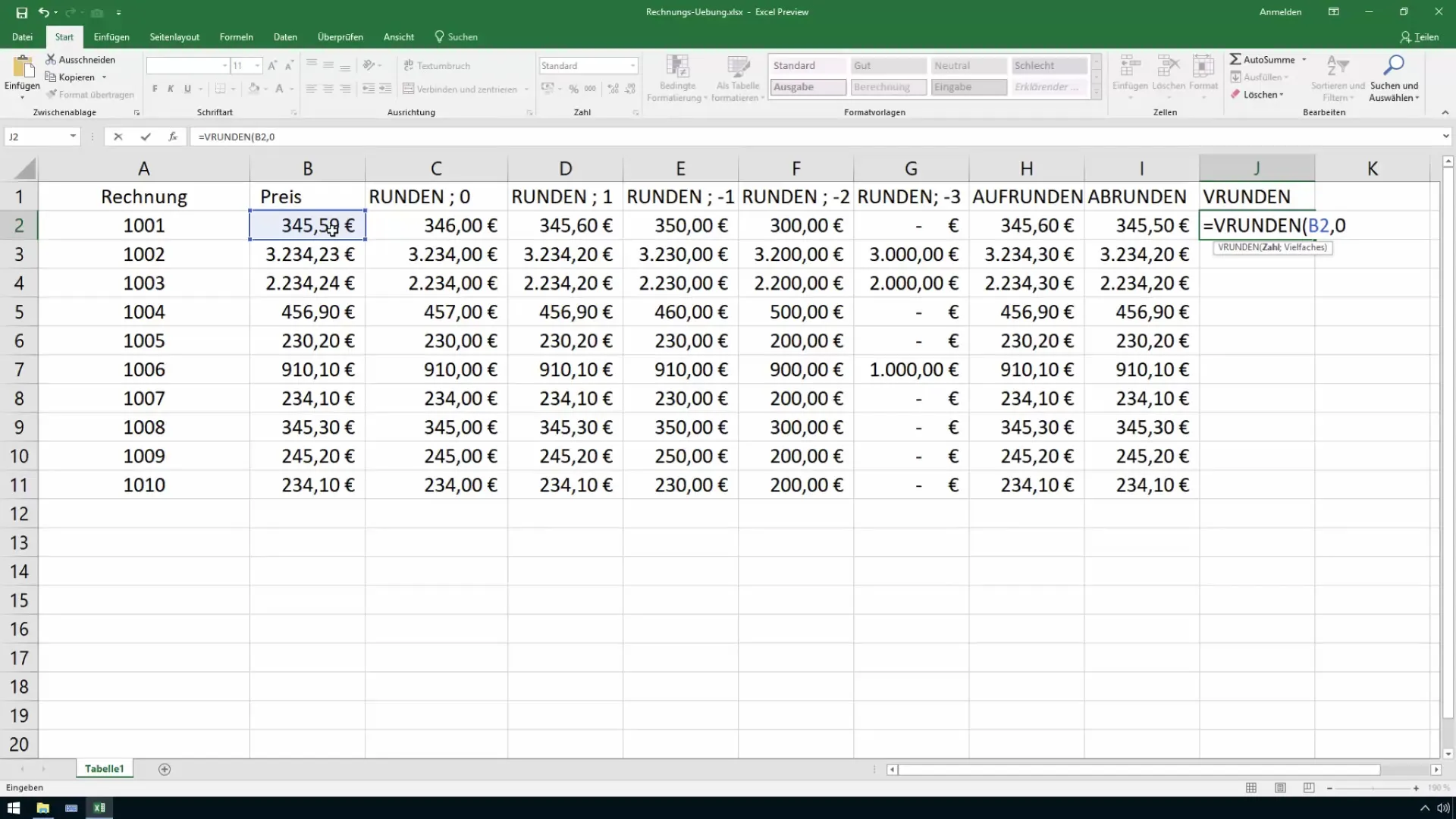This screenshot has width=1456, height=819.
Task: Apply the Neutral cell style
Action: click(968, 66)
